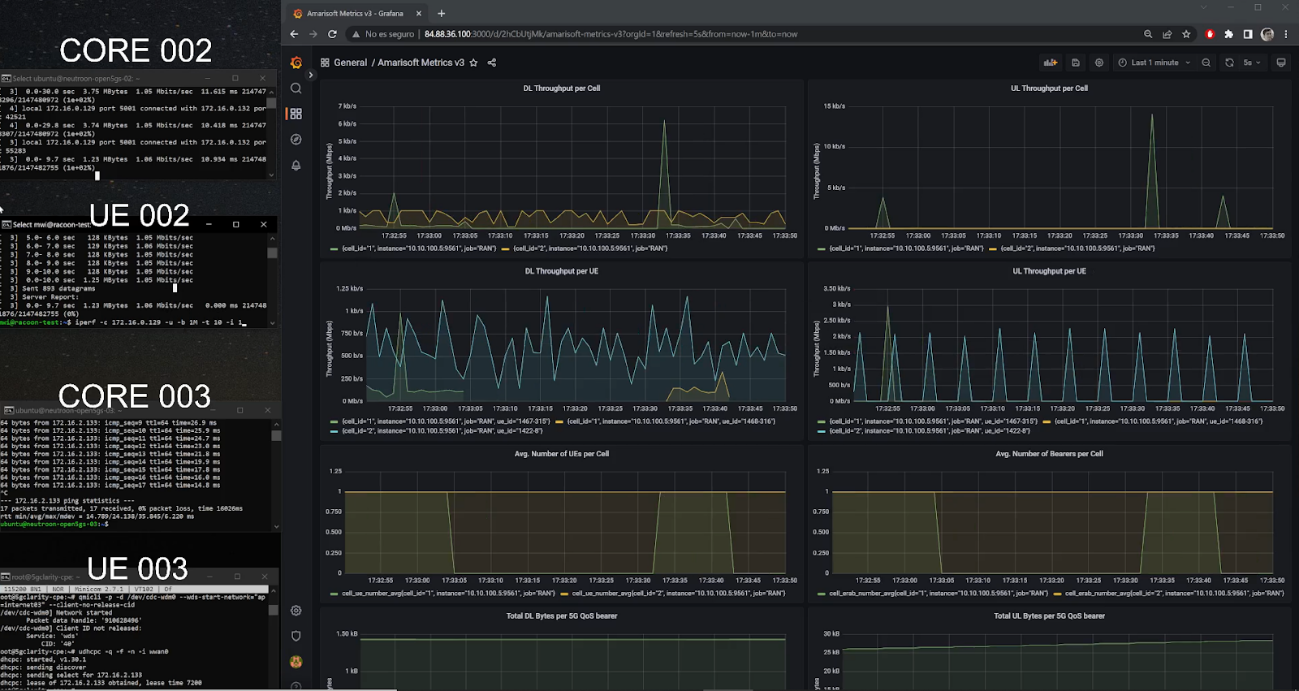
Task: Star the Amarisoft Metrics v3 dashboard
Action: [474, 62]
